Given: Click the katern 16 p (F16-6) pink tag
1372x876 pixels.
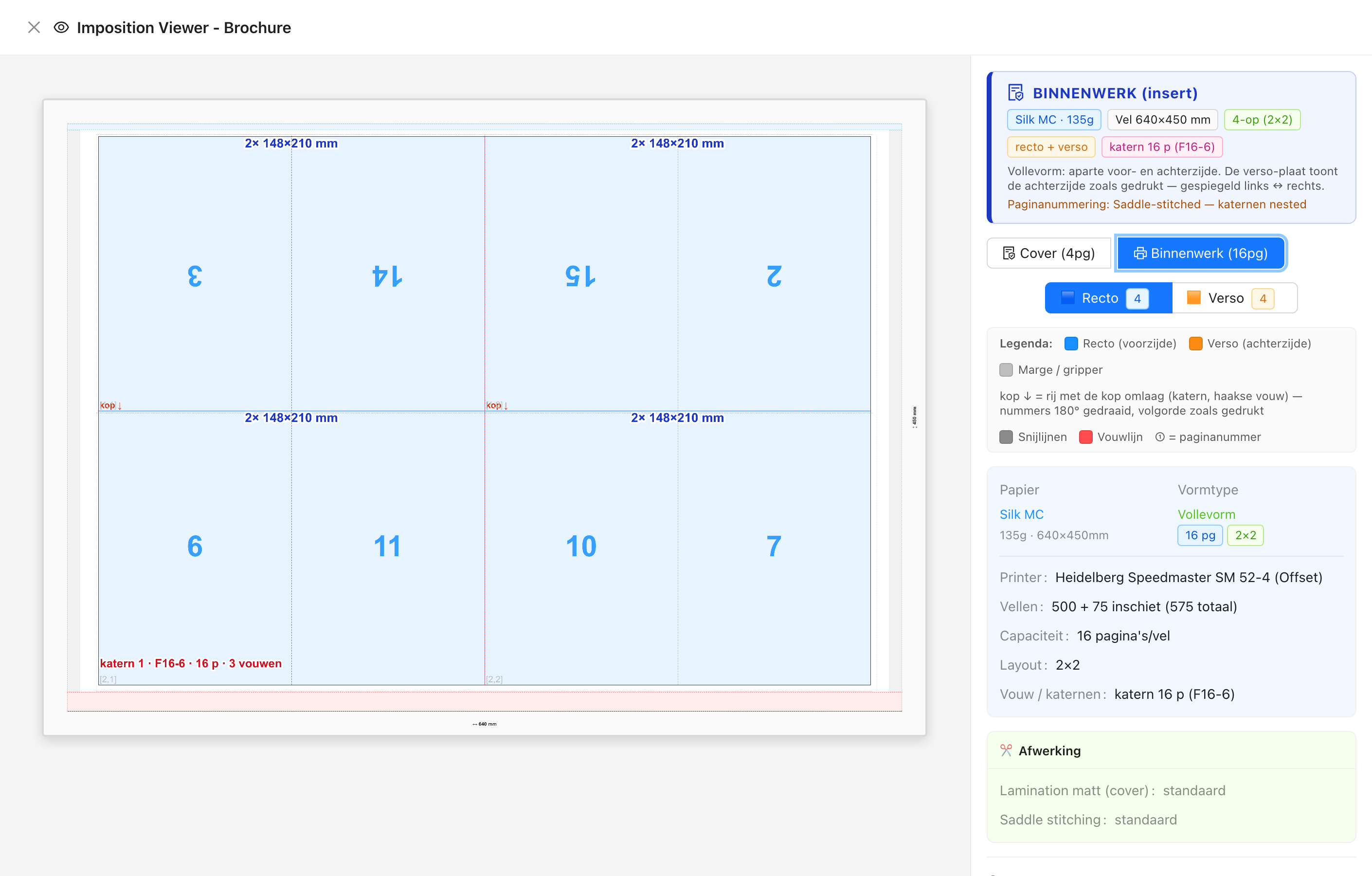Looking at the screenshot, I should tap(1162, 147).
